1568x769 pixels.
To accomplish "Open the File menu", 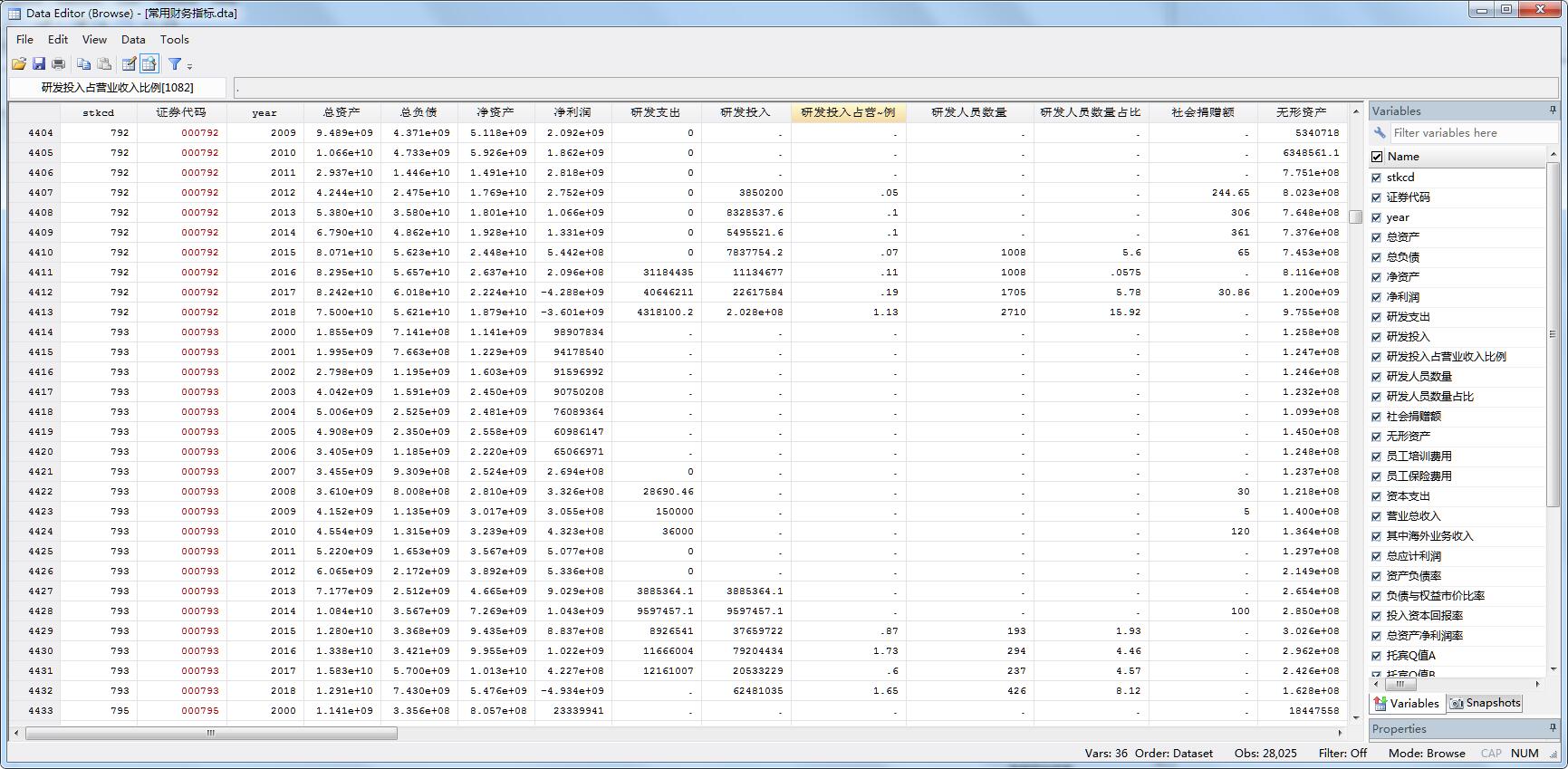I will tap(24, 39).
